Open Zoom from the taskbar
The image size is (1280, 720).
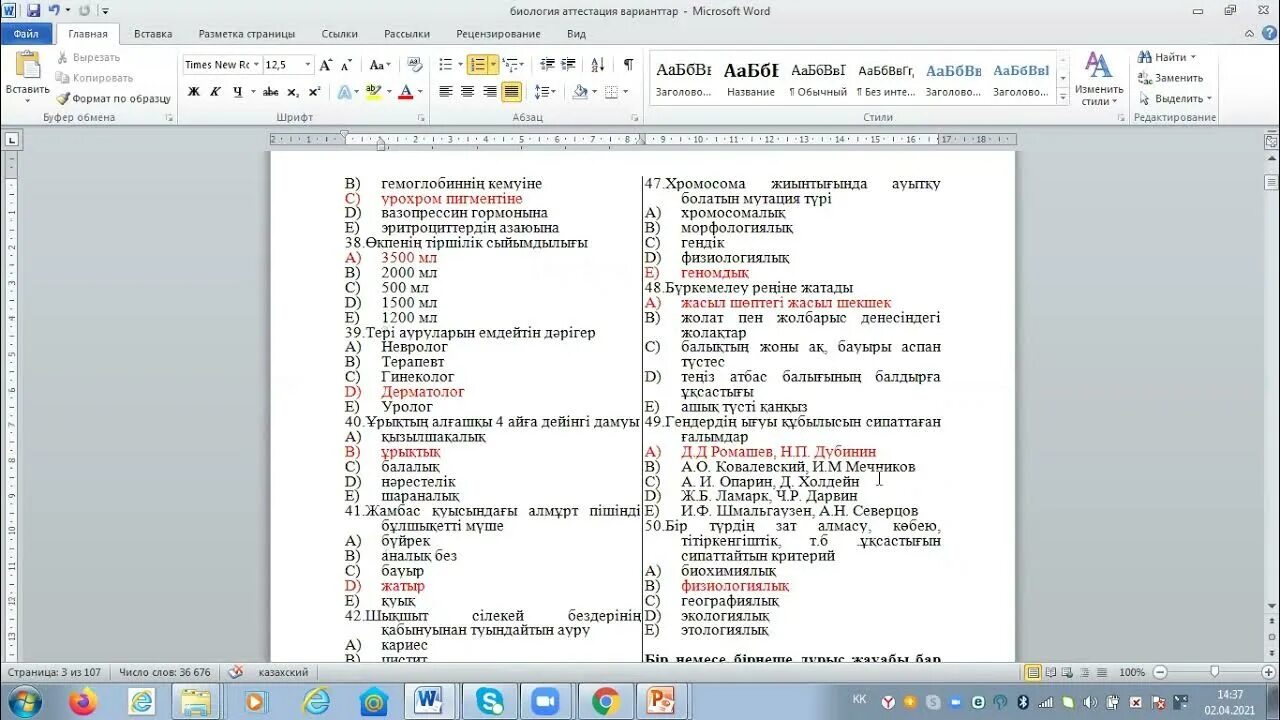coord(546,701)
